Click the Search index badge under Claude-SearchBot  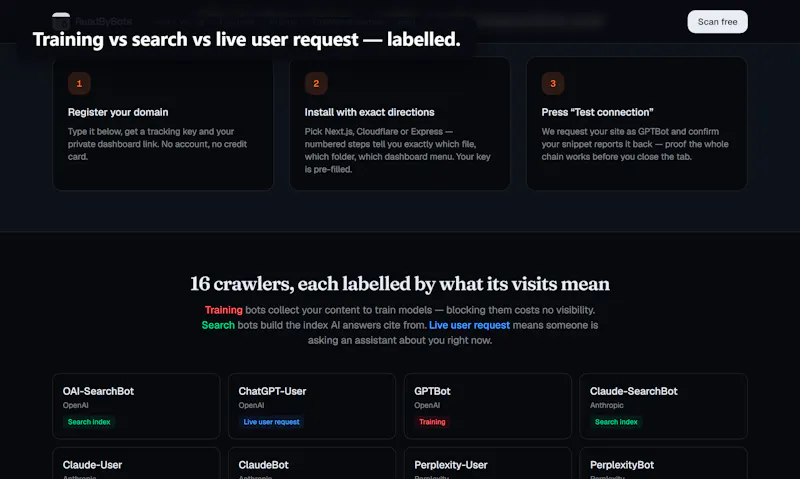coord(616,422)
